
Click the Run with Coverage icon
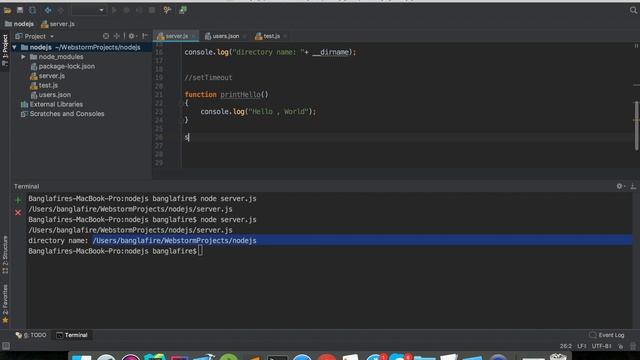click(x=139, y=10)
